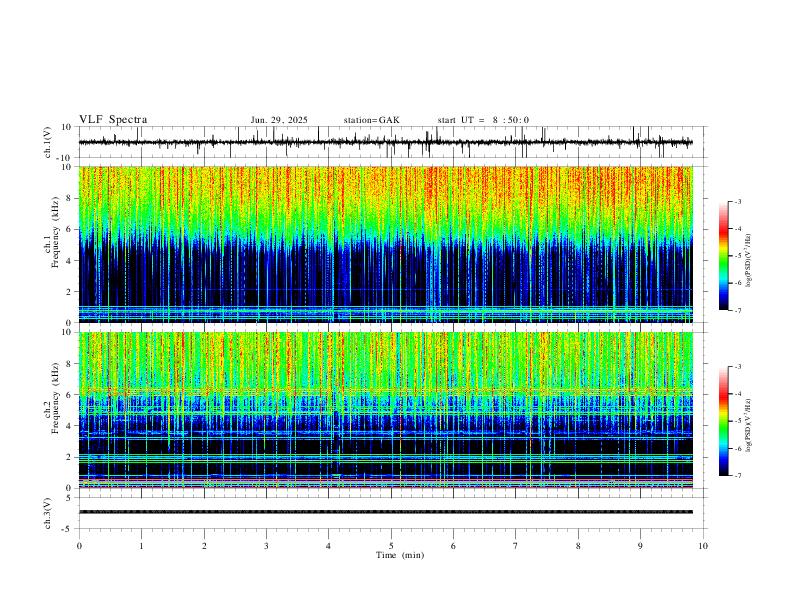Click the "log(PSD)(V²/Hz)" label beside ch.2 color bar
The width and height of the screenshot is (792, 612).
[x=749, y=426]
